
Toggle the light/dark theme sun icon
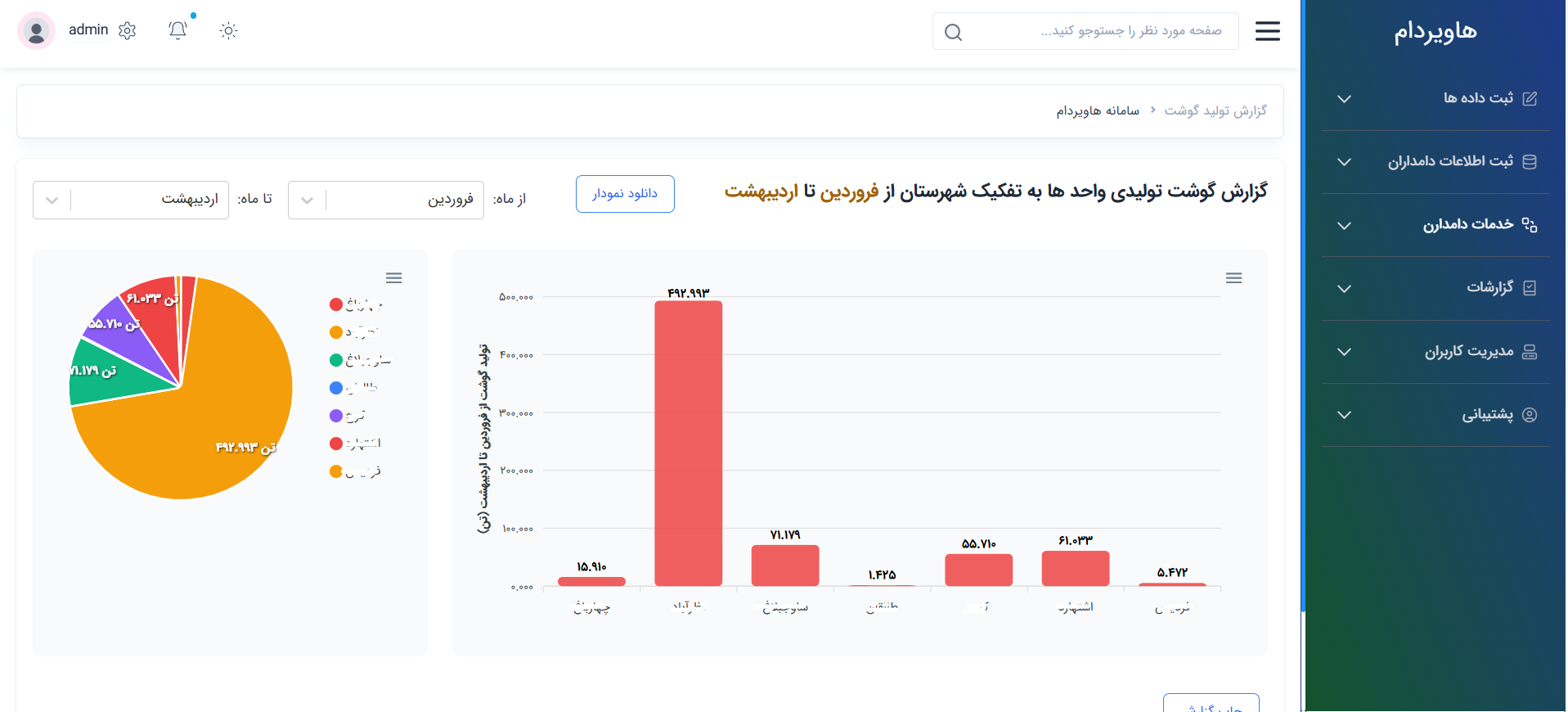229,30
